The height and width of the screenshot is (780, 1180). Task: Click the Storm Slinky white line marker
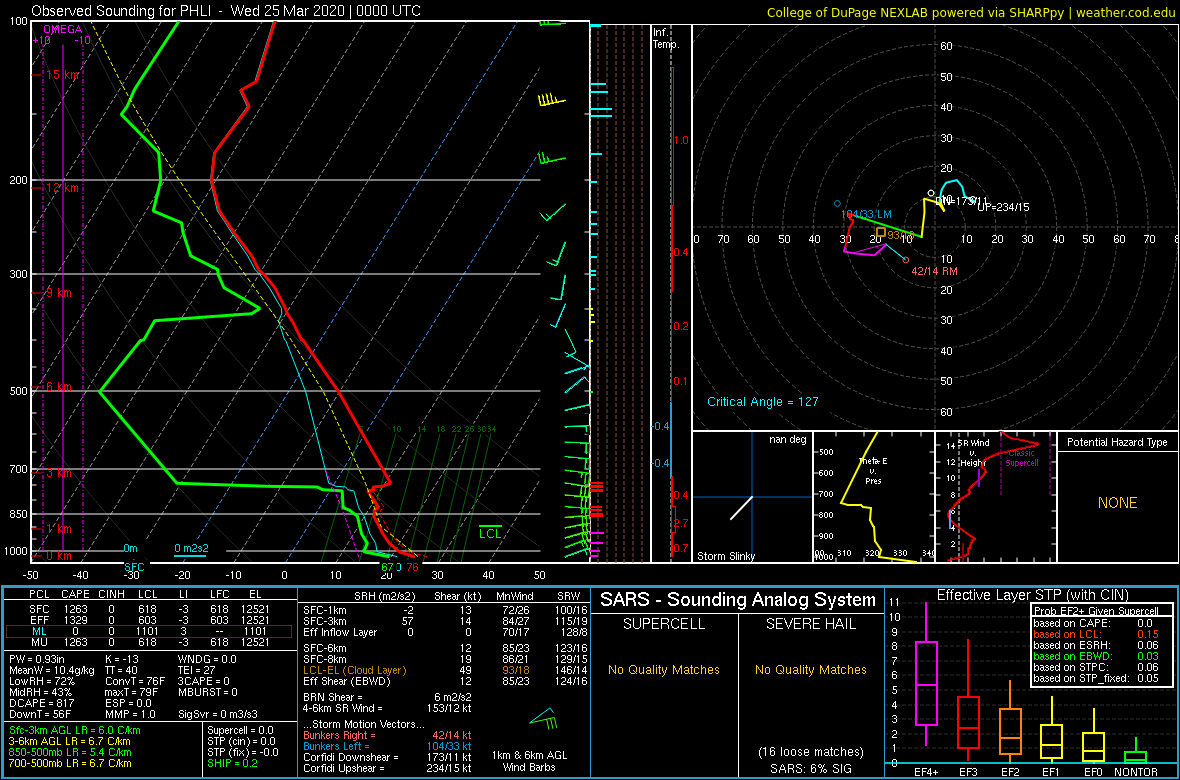point(741,508)
